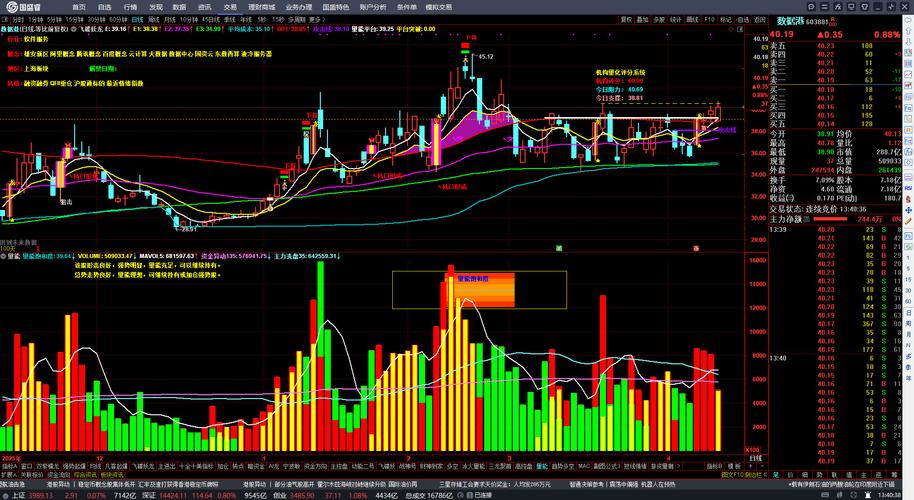Select the MACD indicator tab
Image resolution: width=914 pixels, height=500 pixels.
click(585, 466)
